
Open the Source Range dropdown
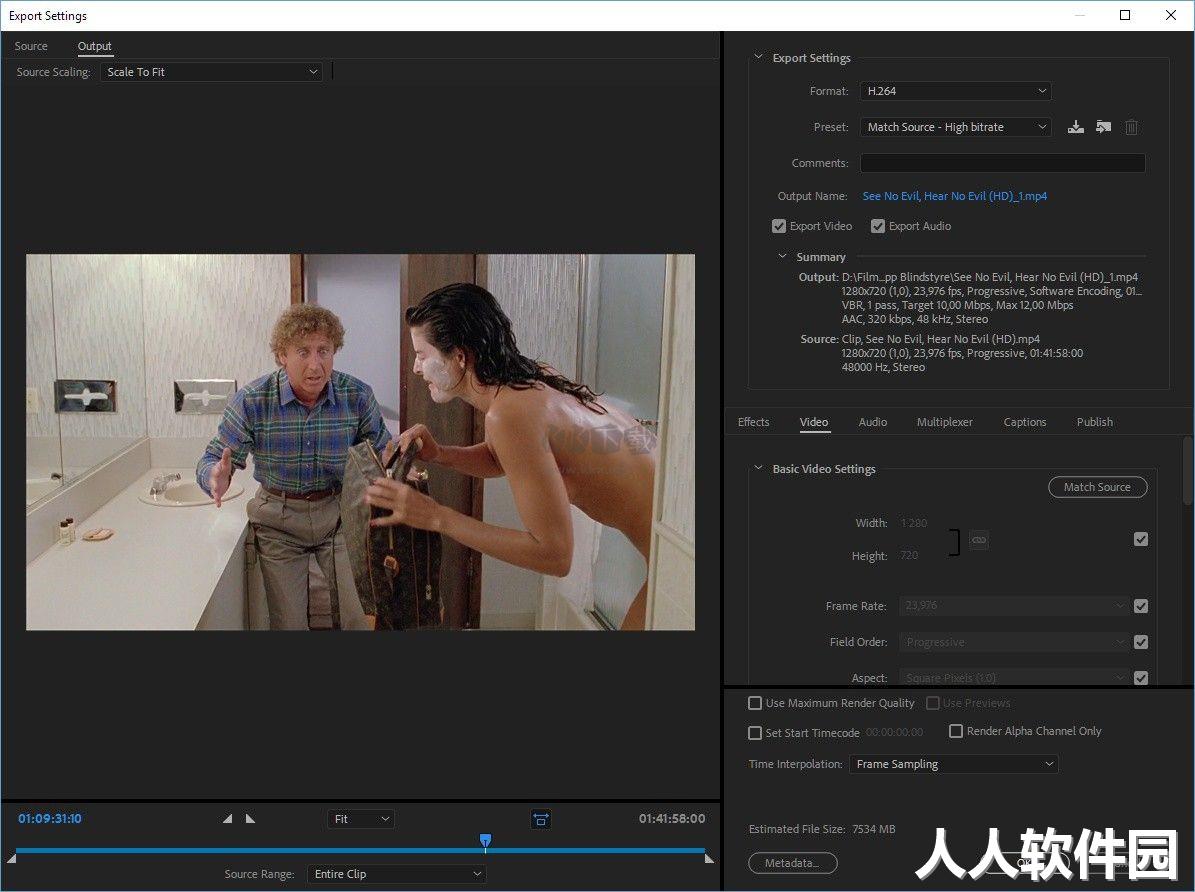pyautogui.click(x=396, y=874)
